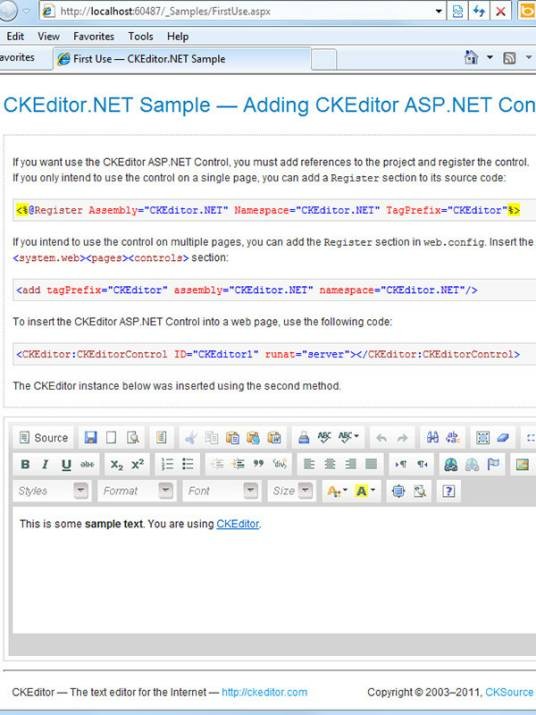Viewport: 536px width, 715px height.
Task: Click the Anchor flag icon
Action: point(493,464)
